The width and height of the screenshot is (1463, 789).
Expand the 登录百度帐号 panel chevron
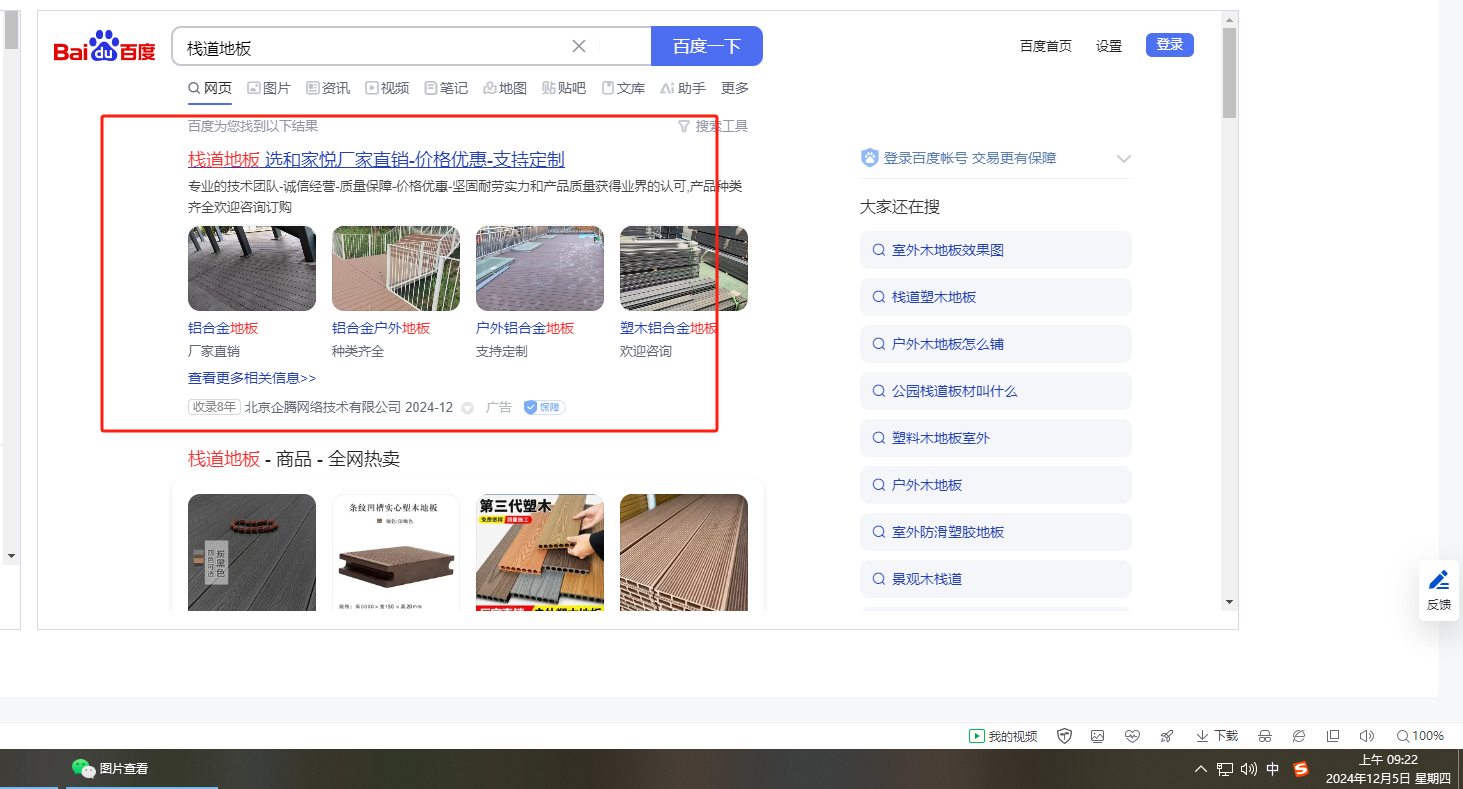click(x=1123, y=159)
